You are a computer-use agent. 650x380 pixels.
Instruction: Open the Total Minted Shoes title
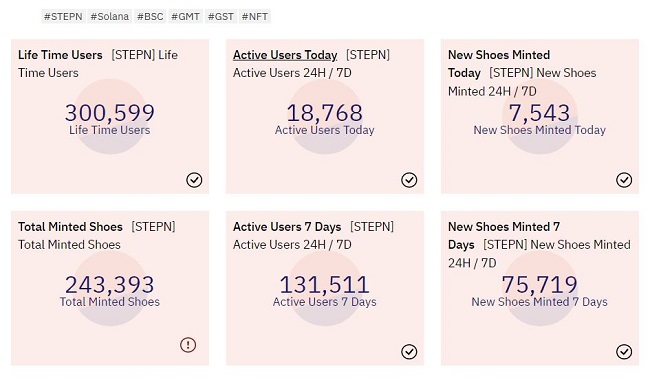coord(70,227)
